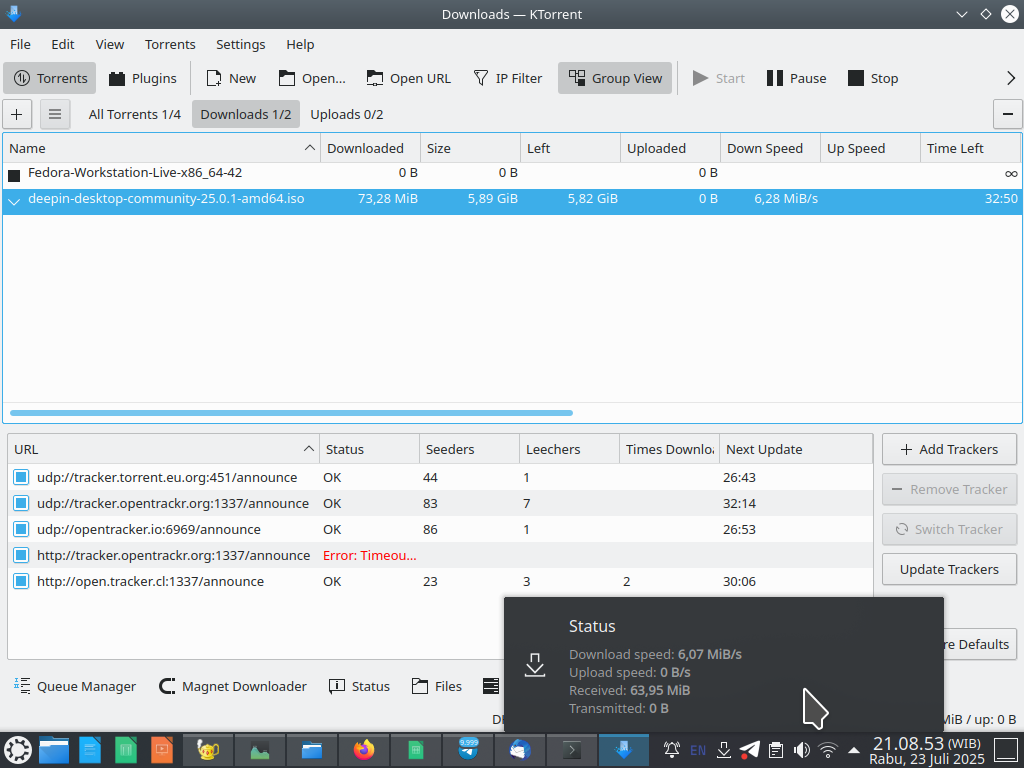
Task: Switch to All Torrents 1/4 tab
Action: click(135, 114)
